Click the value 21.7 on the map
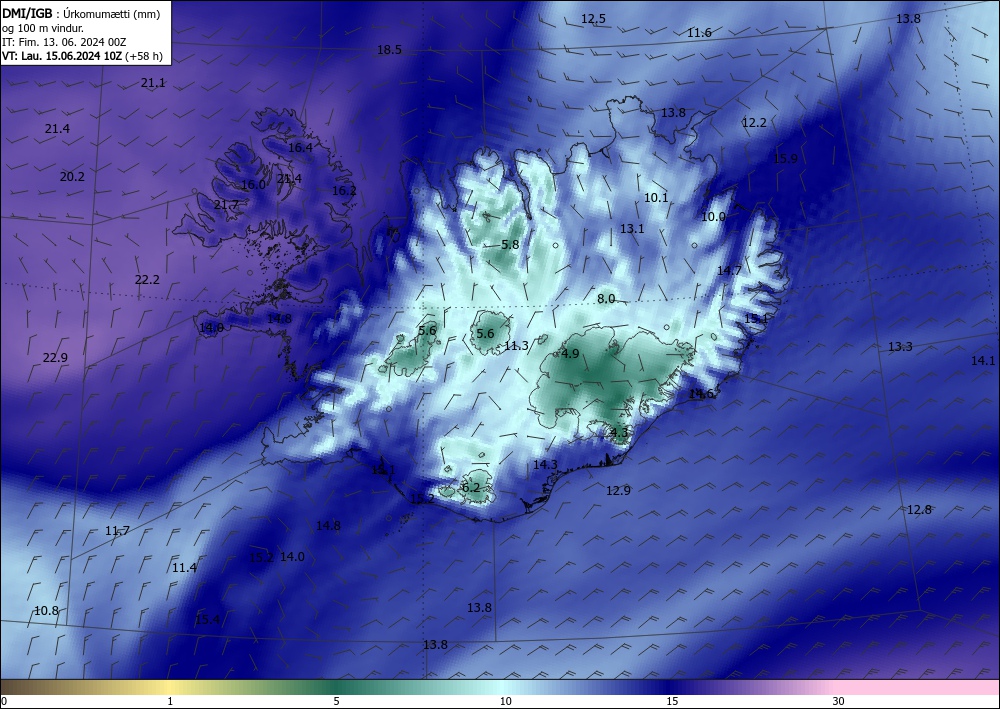Image resolution: width=1000 pixels, height=709 pixels. (x=226, y=205)
